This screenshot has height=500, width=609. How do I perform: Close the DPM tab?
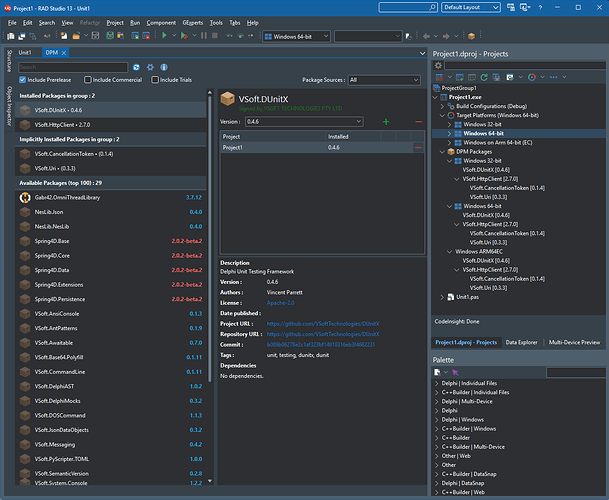[64, 52]
